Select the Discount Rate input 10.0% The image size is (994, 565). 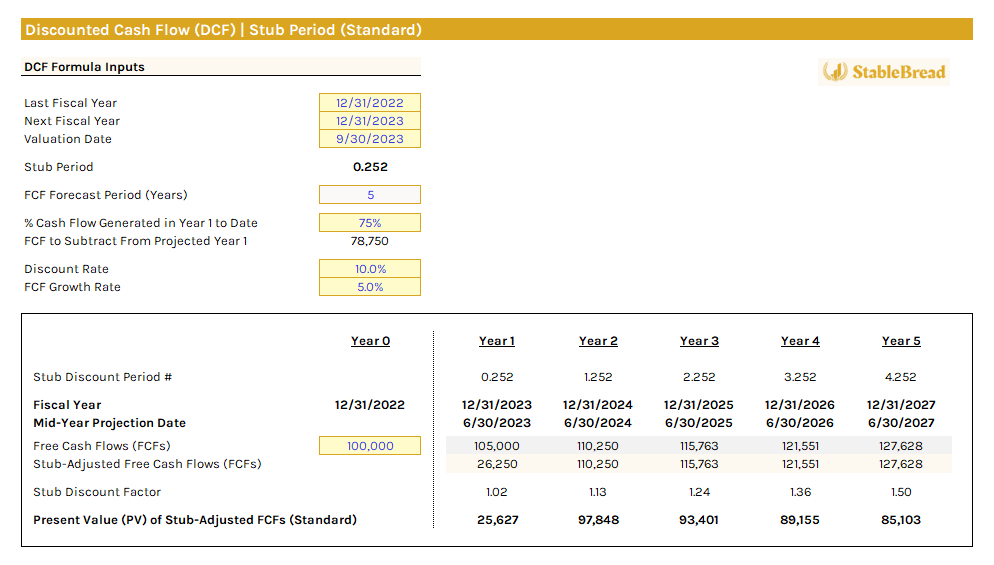coord(370,269)
